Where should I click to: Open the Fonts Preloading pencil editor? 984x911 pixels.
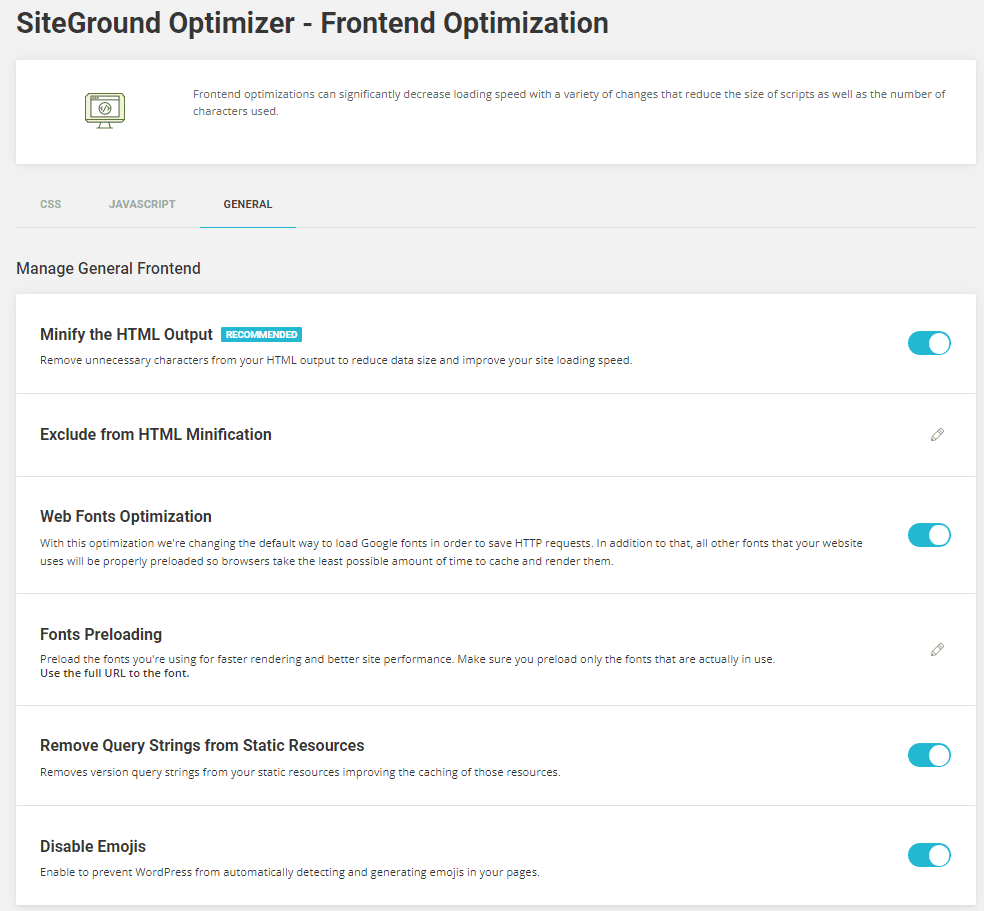[x=937, y=650]
